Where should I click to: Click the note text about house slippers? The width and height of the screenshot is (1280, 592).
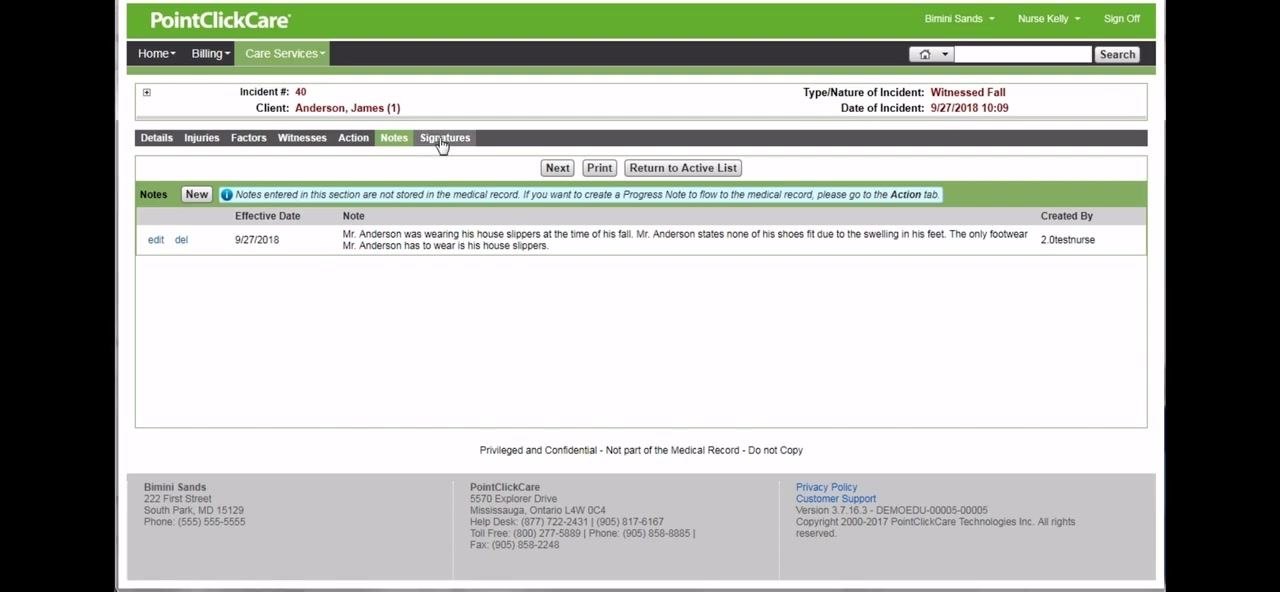coord(685,240)
